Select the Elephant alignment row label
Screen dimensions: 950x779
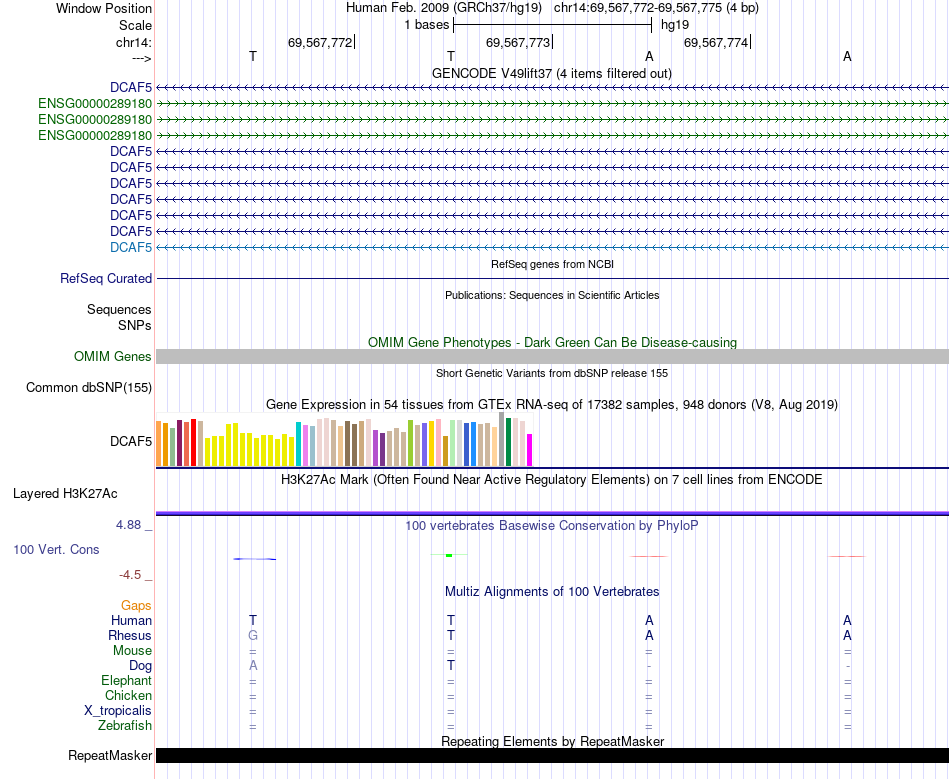tap(126, 680)
